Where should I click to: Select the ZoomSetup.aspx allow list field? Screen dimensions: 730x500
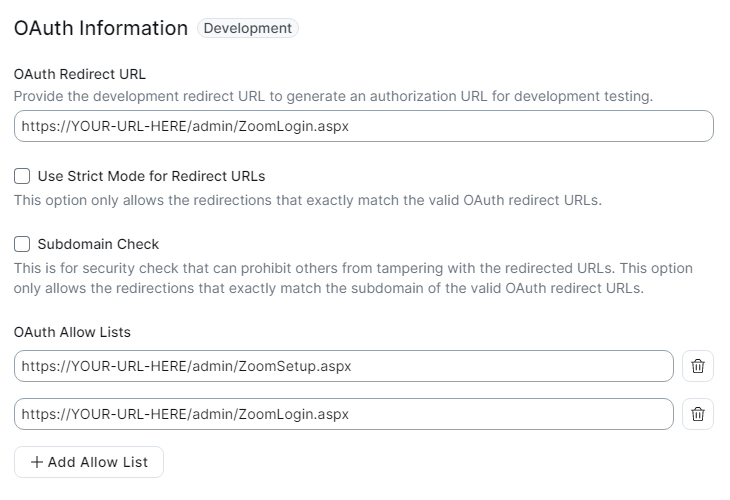click(344, 366)
